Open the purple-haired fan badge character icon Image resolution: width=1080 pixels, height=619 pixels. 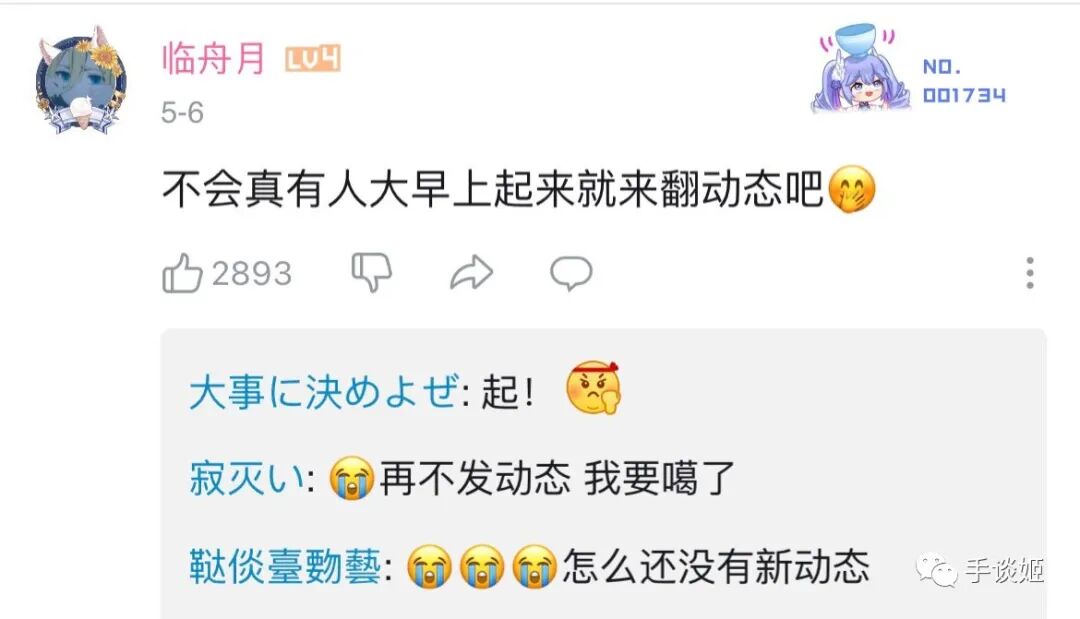click(862, 68)
